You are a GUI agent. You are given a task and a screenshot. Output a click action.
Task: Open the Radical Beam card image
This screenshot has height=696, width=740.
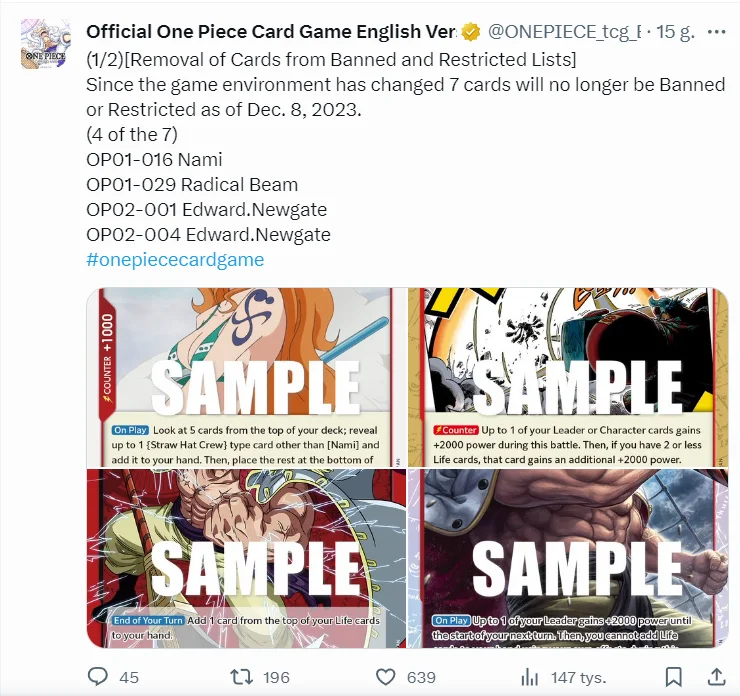[x=568, y=377]
